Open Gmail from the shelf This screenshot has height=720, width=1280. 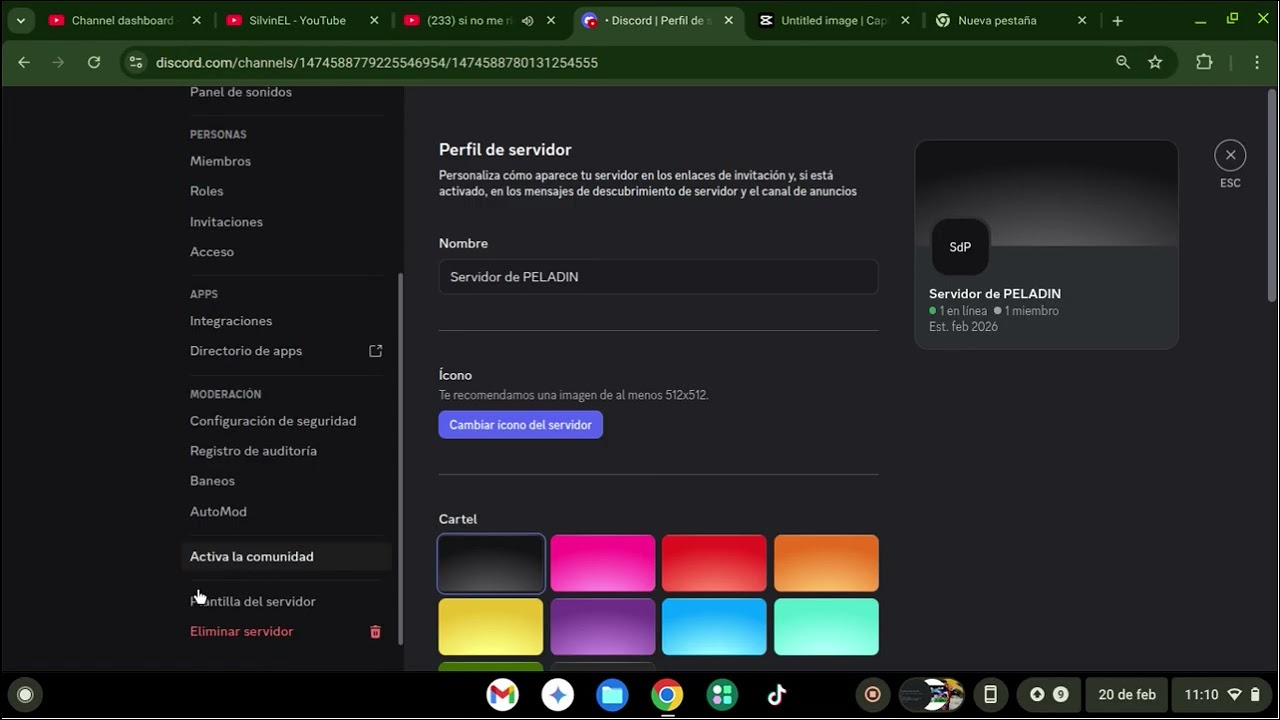pyautogui.click(x=502, y=695)
